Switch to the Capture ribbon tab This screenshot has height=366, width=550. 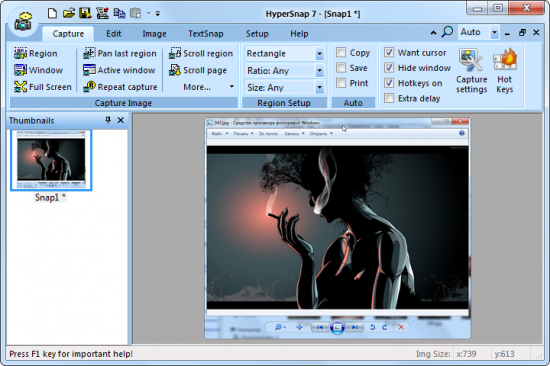(x=68, y=34)
